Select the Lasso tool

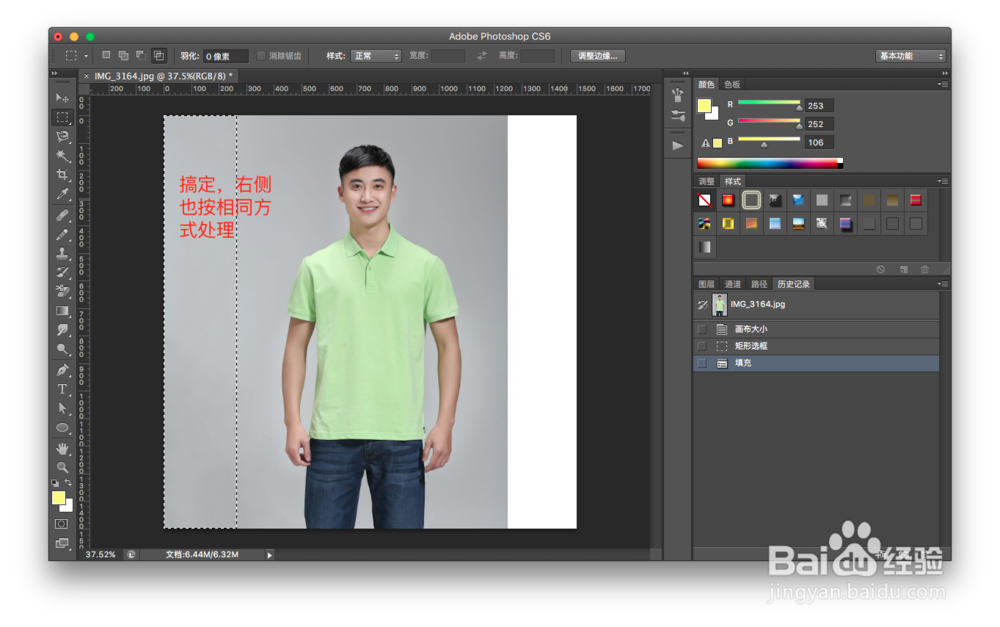pos(62,136)
